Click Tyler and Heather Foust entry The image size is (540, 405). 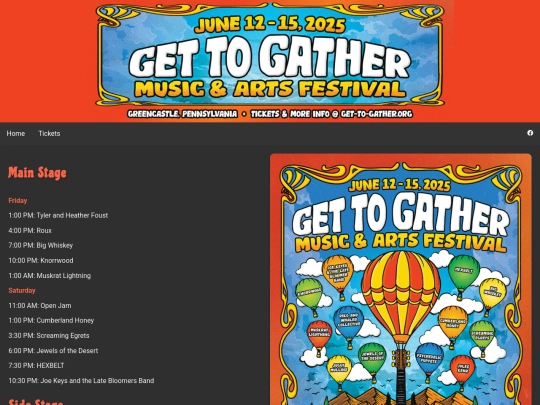(58, 215)
